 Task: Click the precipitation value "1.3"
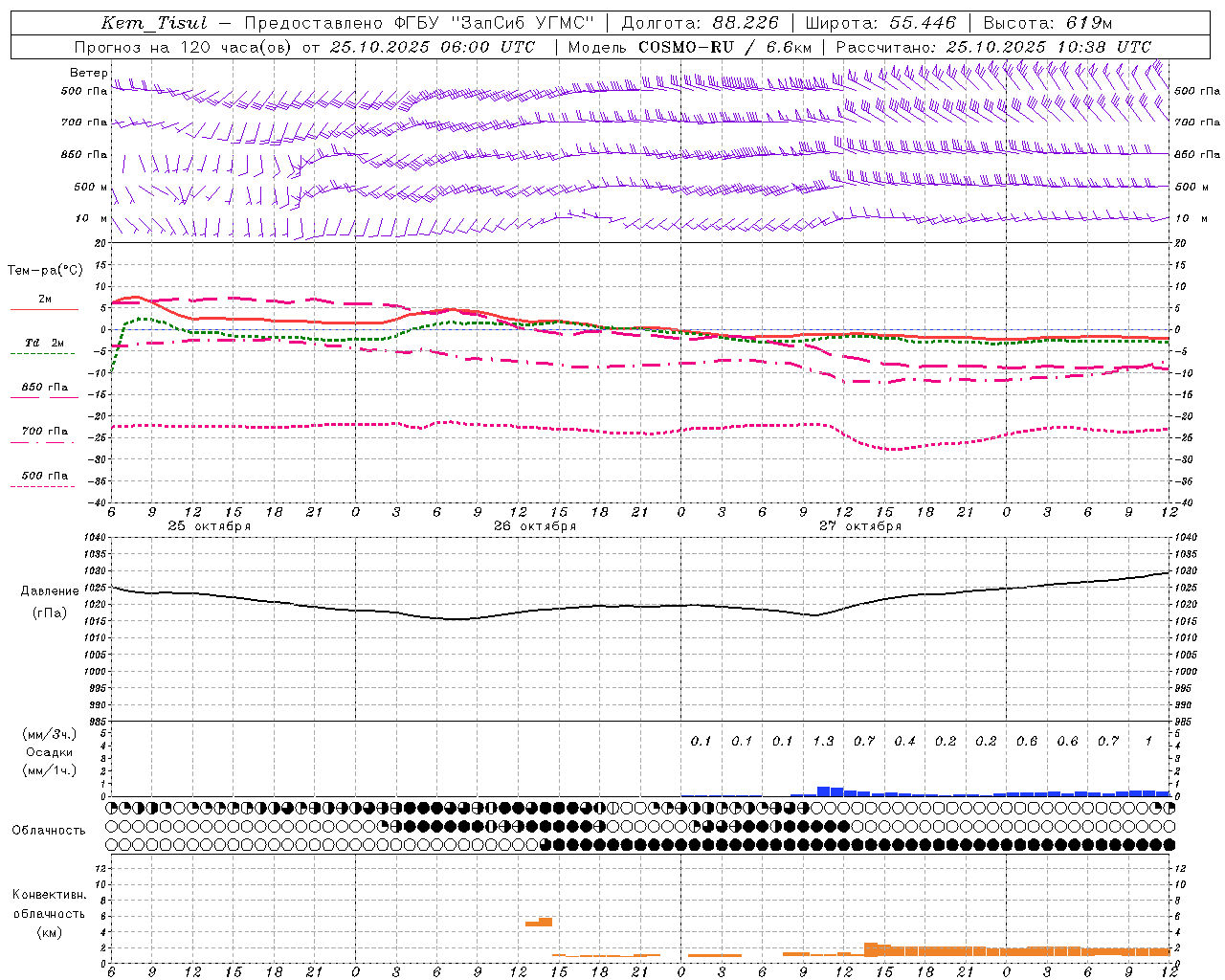823,741
